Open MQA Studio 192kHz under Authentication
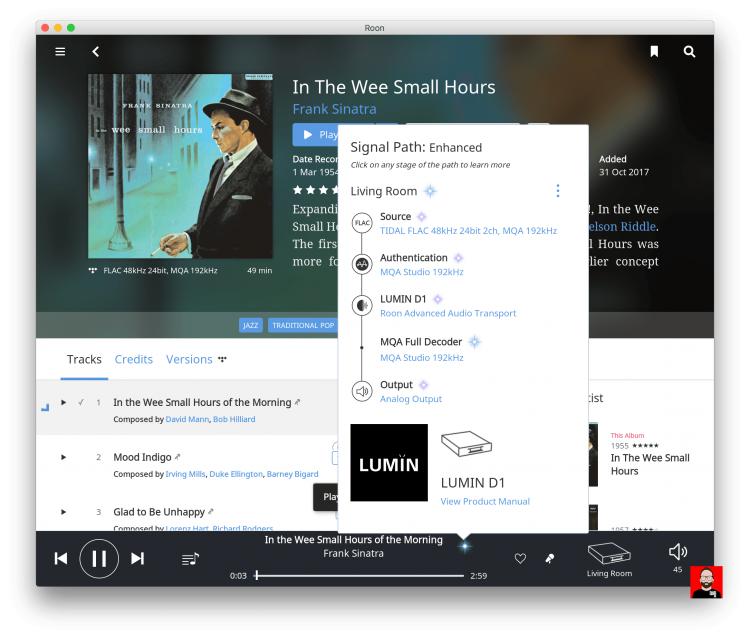Viewport: 750px width, 638px height. 421,272
